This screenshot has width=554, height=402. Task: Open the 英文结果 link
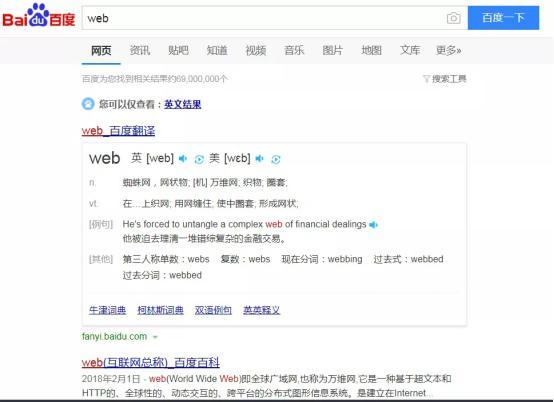[183, 104]
